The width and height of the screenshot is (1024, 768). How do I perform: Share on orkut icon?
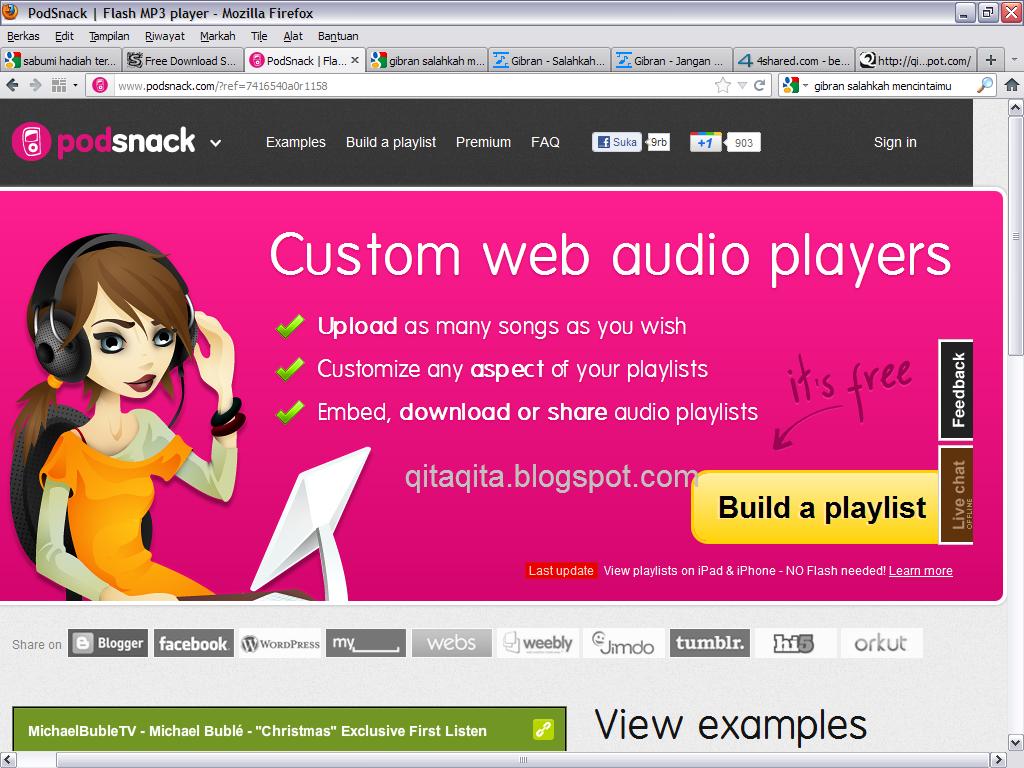pyautogui.click(x=882, y=643)
